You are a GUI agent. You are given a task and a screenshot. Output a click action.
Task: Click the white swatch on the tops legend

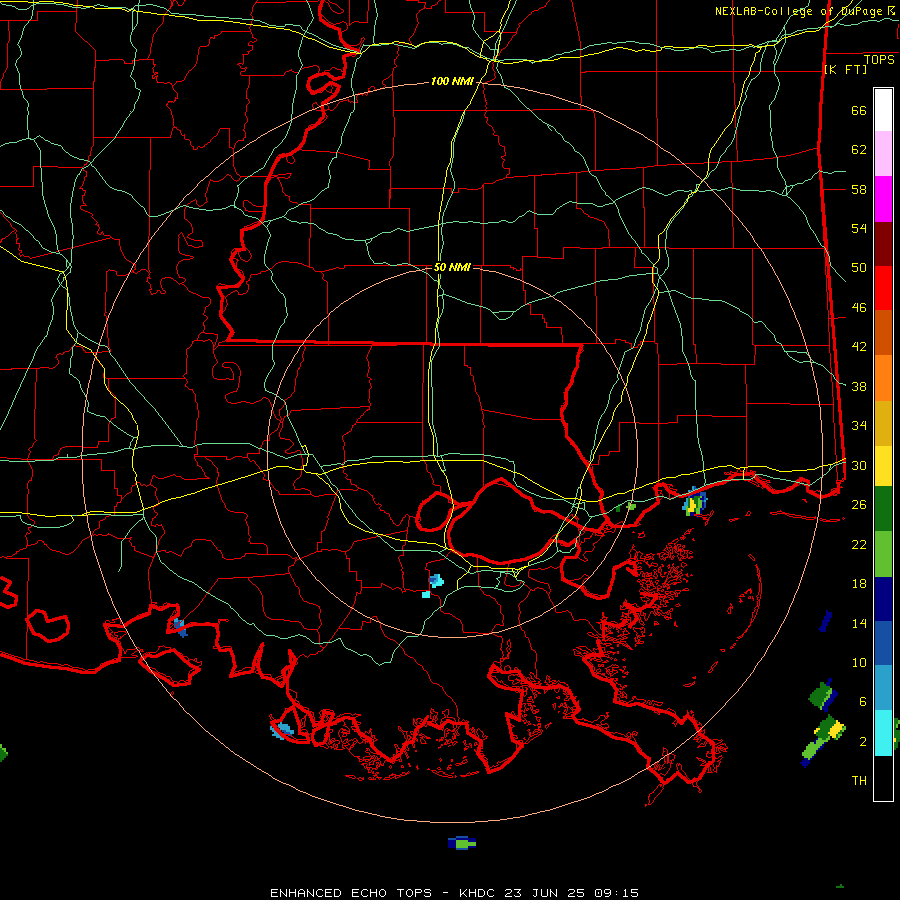[883, 110]
